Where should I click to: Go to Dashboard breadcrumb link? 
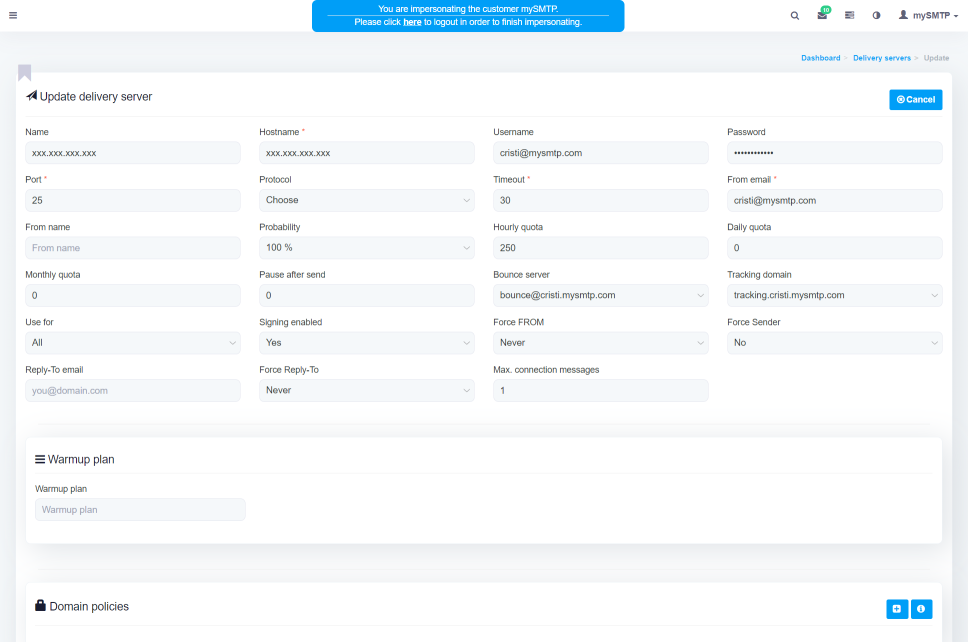click(x=820, y=58)
